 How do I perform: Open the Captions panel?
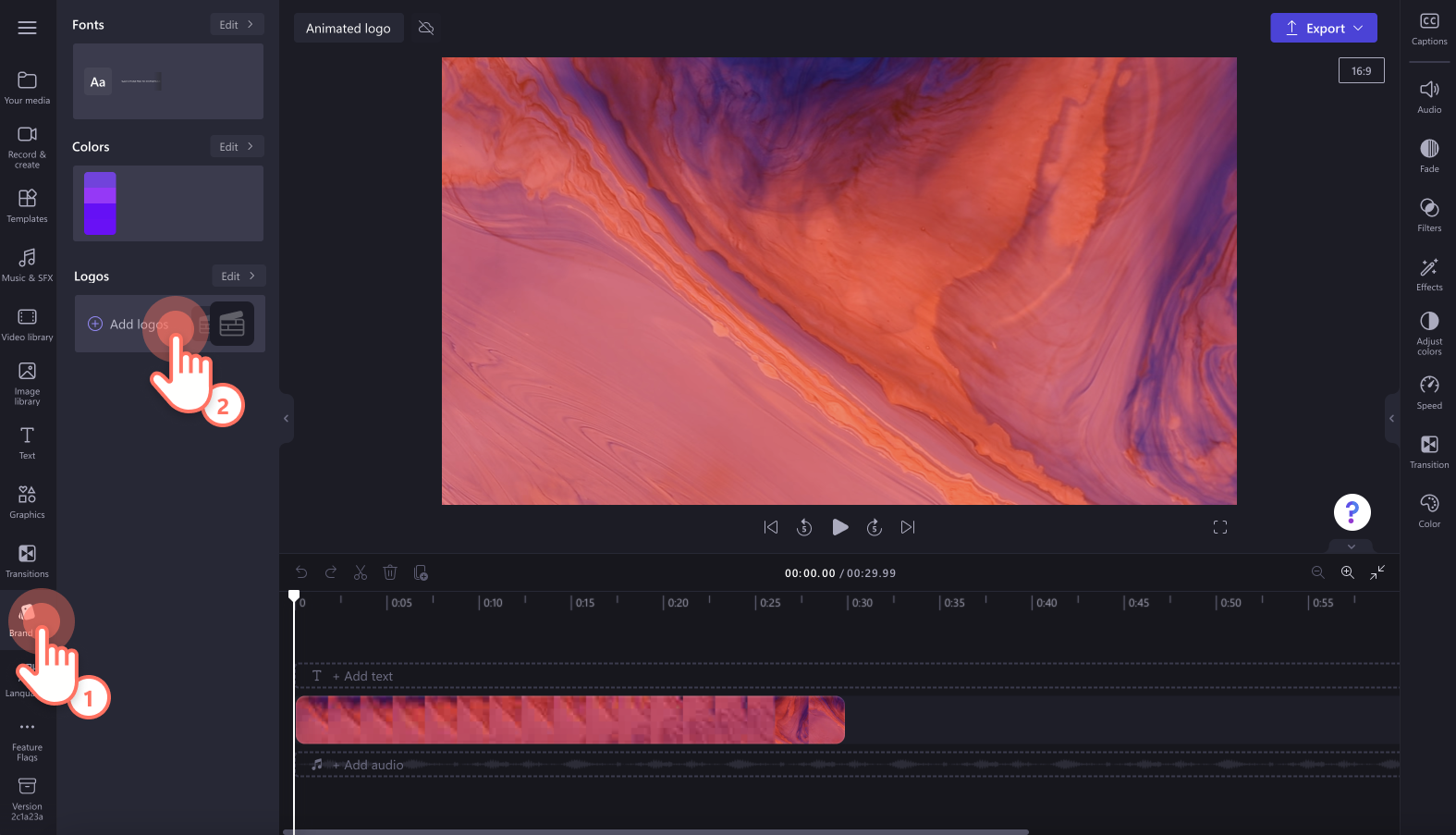[x=1429, y=29]
